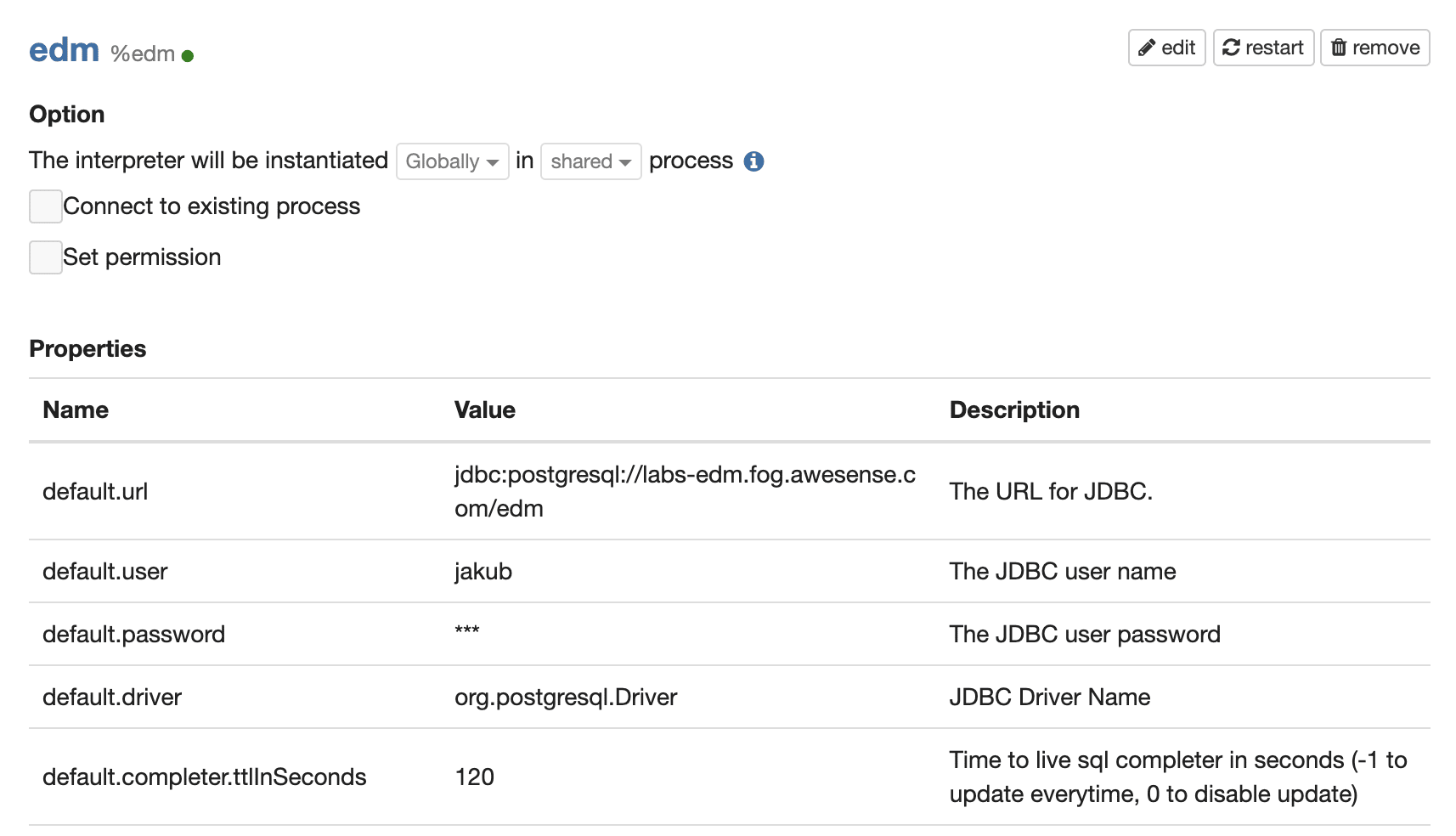Screen dimensions: 1456x836
Task: Click the masked default.password value
Action: (x=467, y=631)
